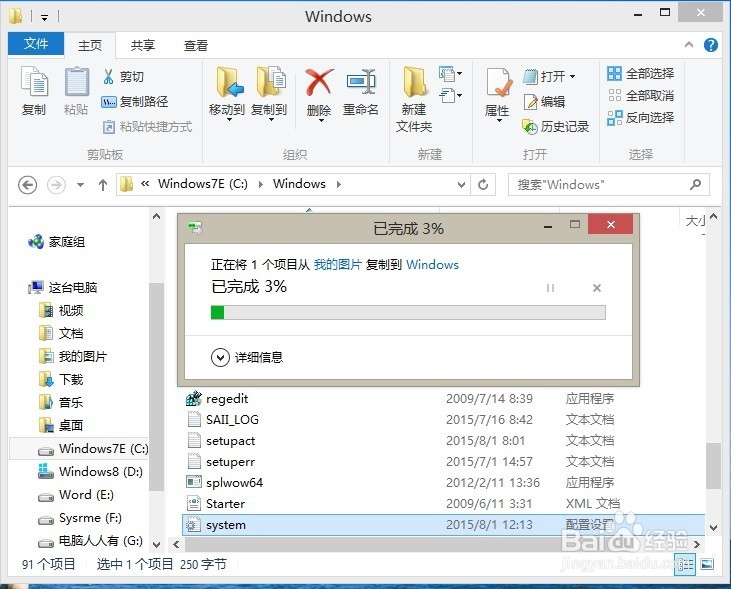Select Homegroup (家庭组) in navigation pane

[57, 242]
